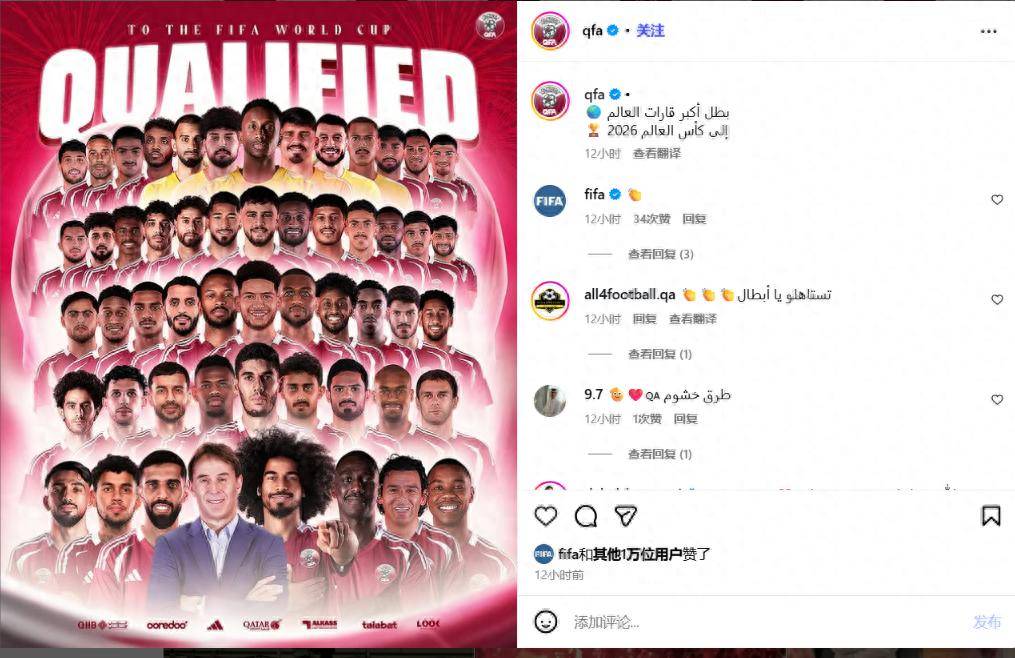Translate the qfa caption with 查看翻译
The image size is (1015, 658).
pos(656,153)
